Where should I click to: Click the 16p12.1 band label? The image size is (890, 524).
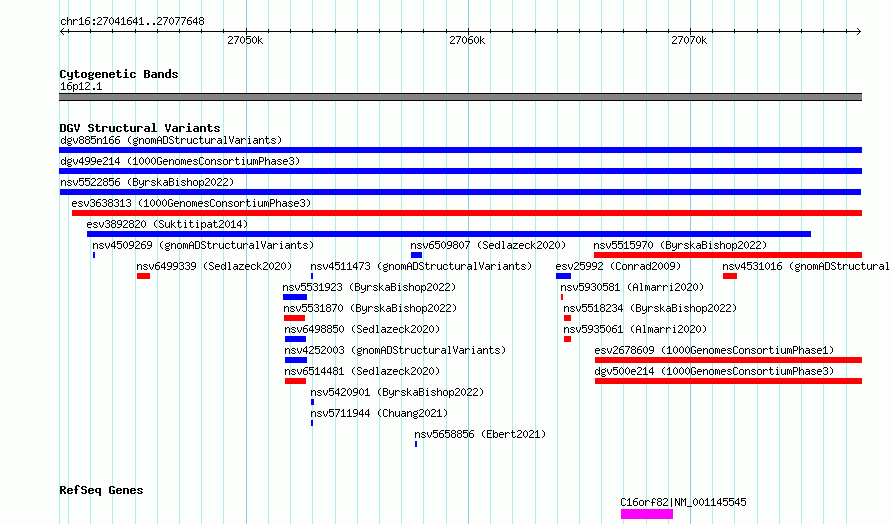click(81, 86)
